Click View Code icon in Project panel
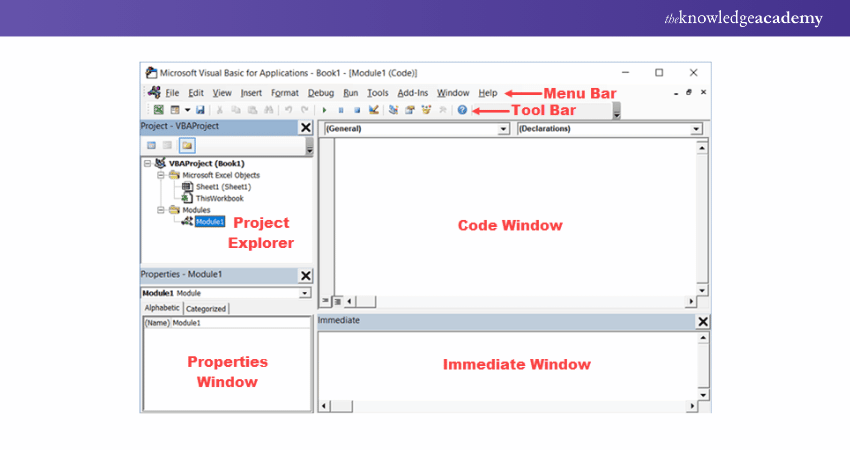 pyautogui.click(x=152, y=146)
